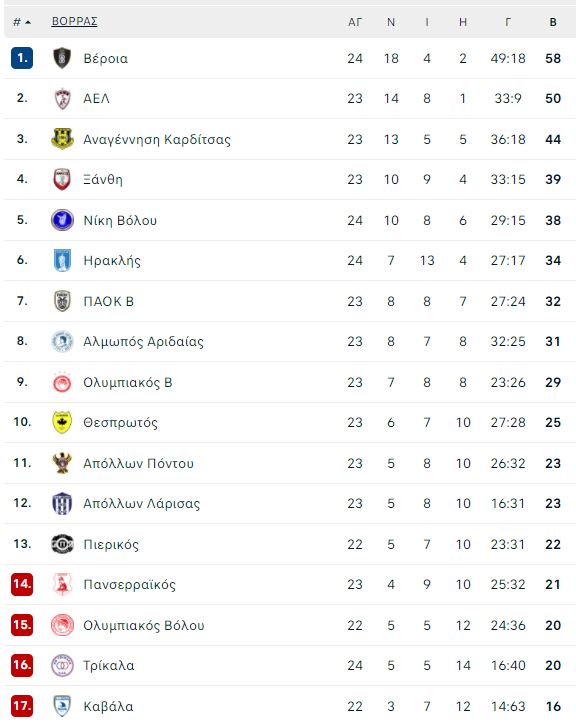The image size is (576, 725).
Task: Open the ΠΑΟΚ Β team badge
Action: tap(62, 301)
